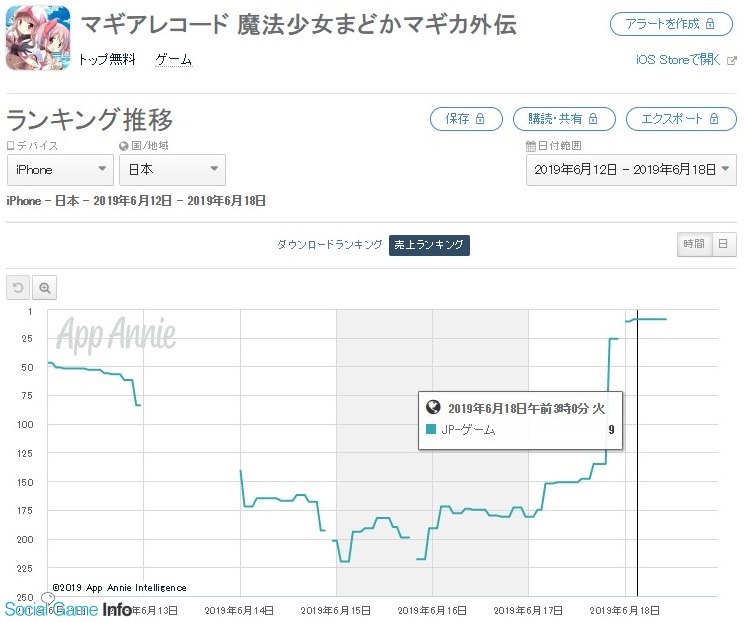Image resolution: width=745 pixels, height=622 pixels.
Task: Click the zoom-in magnifier icon
Action: (45, 287)
